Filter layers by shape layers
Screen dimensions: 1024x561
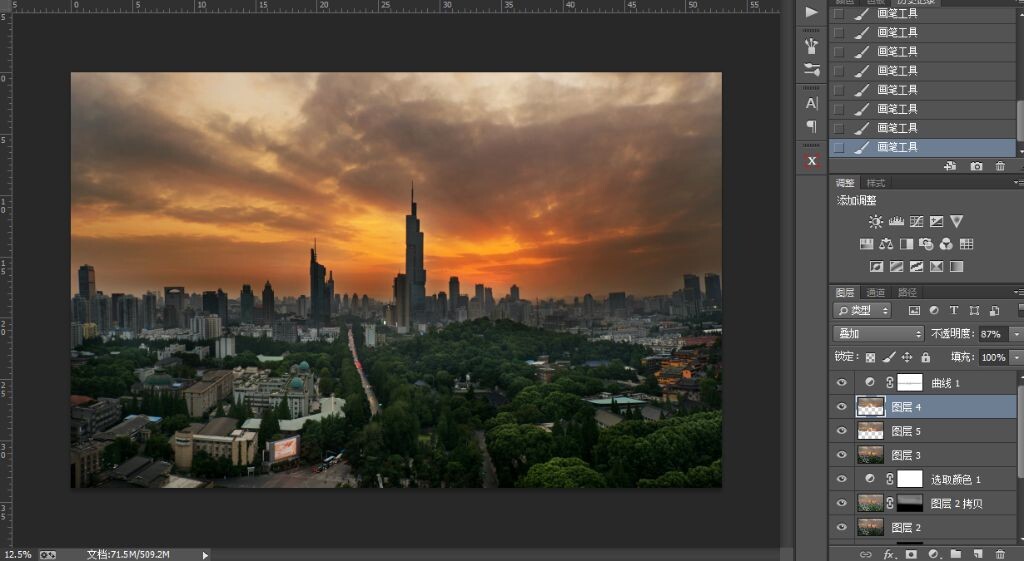(974, 310)
